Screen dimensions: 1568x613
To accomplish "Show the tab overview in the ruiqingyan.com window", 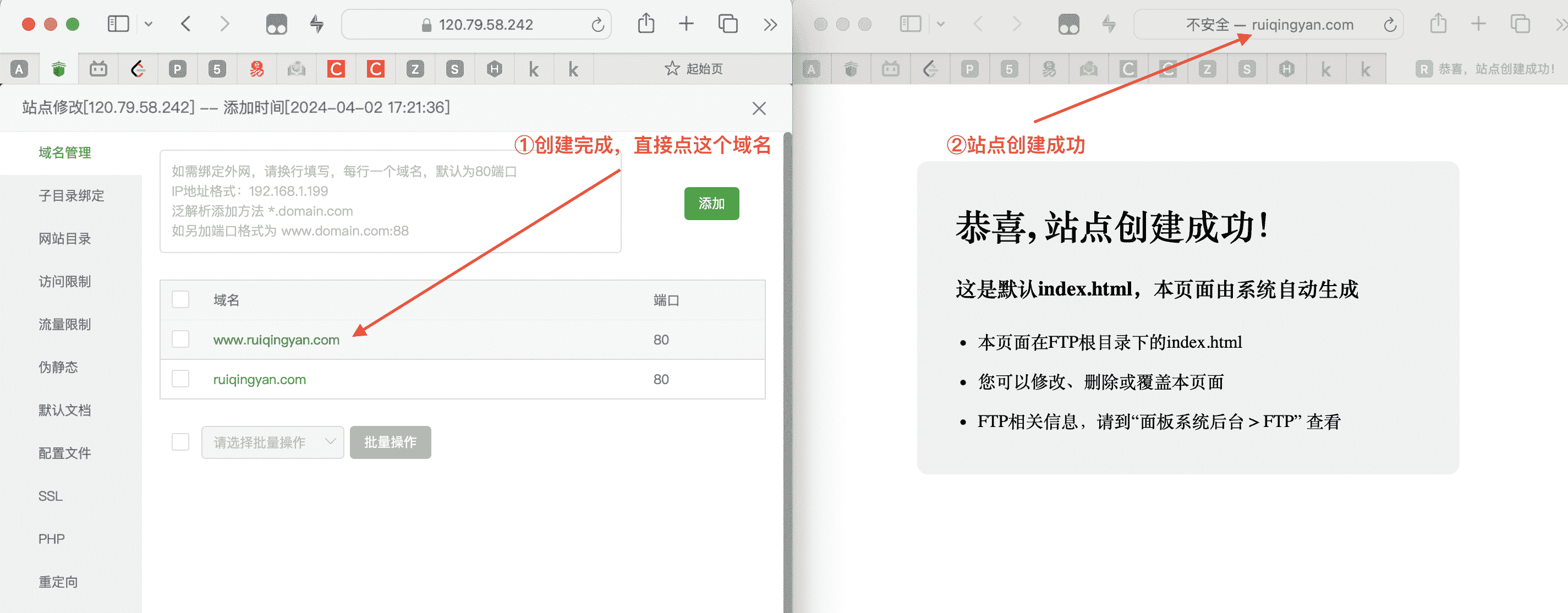I will pos(1520,24).
